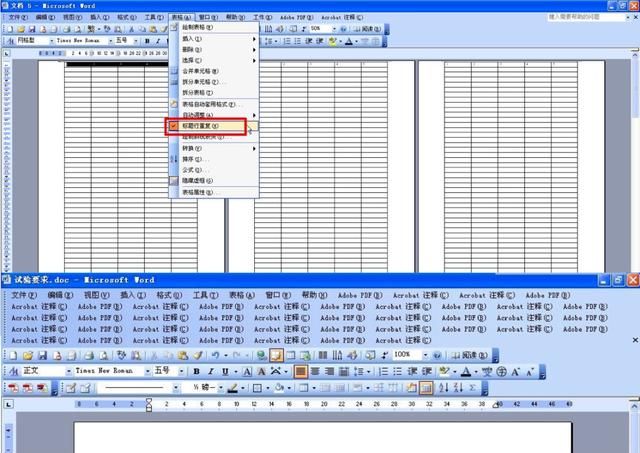640x453 pixels.
Task: Click Insert Hyperlink globe icon in lower window
Action: point(261,355)
